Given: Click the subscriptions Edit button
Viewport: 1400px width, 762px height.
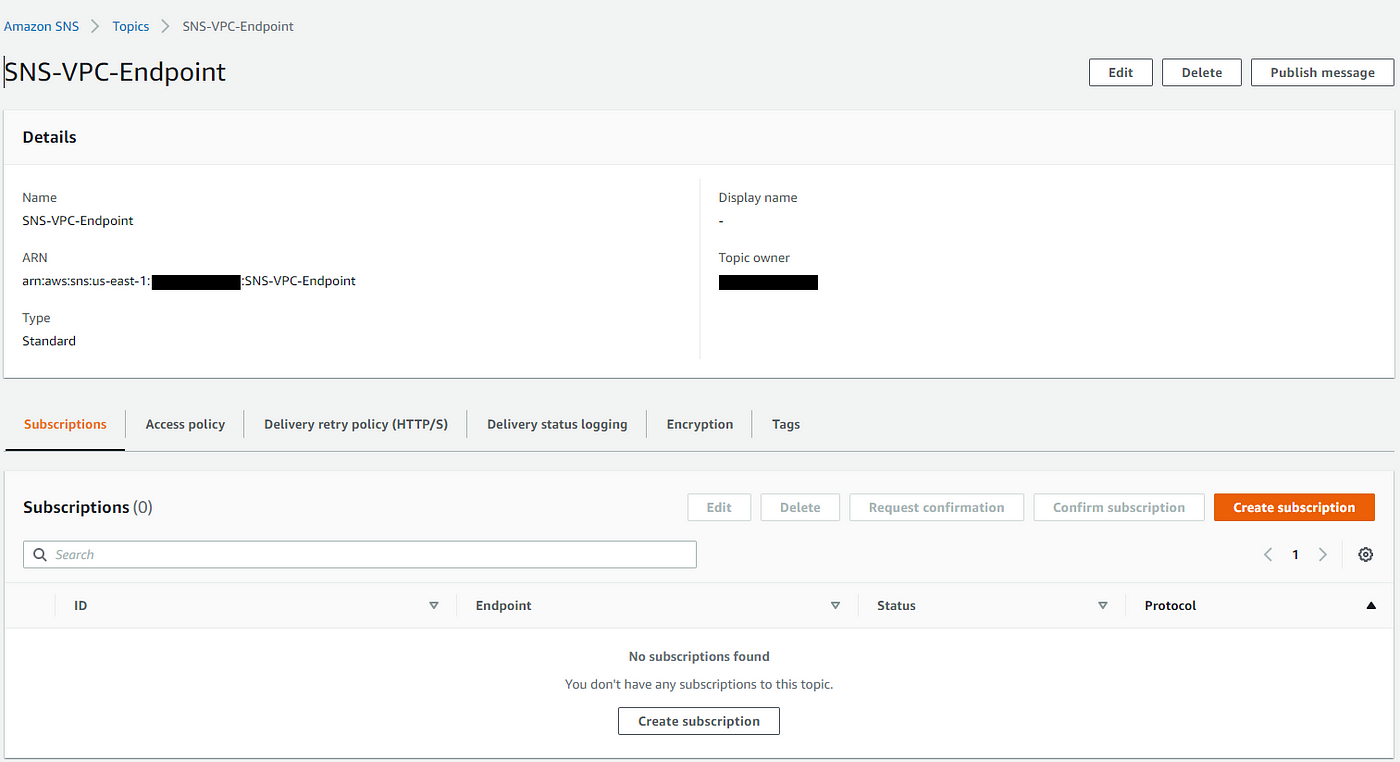Looking at the screenshot, I should pyautogui.click(x=719, y=507).
